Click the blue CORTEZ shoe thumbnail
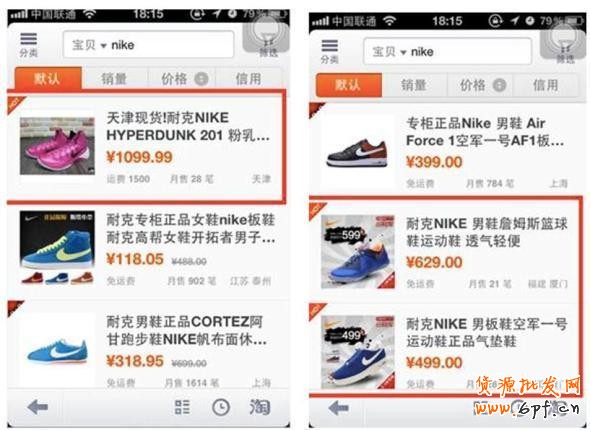 tap(57, 352)
